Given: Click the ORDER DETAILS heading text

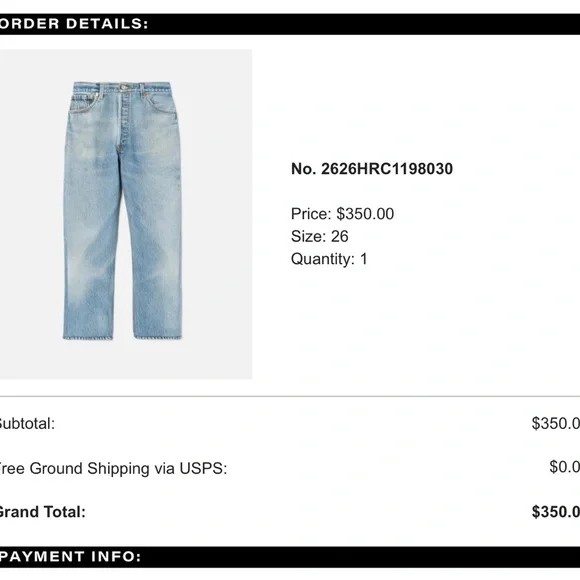Looking at the screenshot, I should 74,24.
